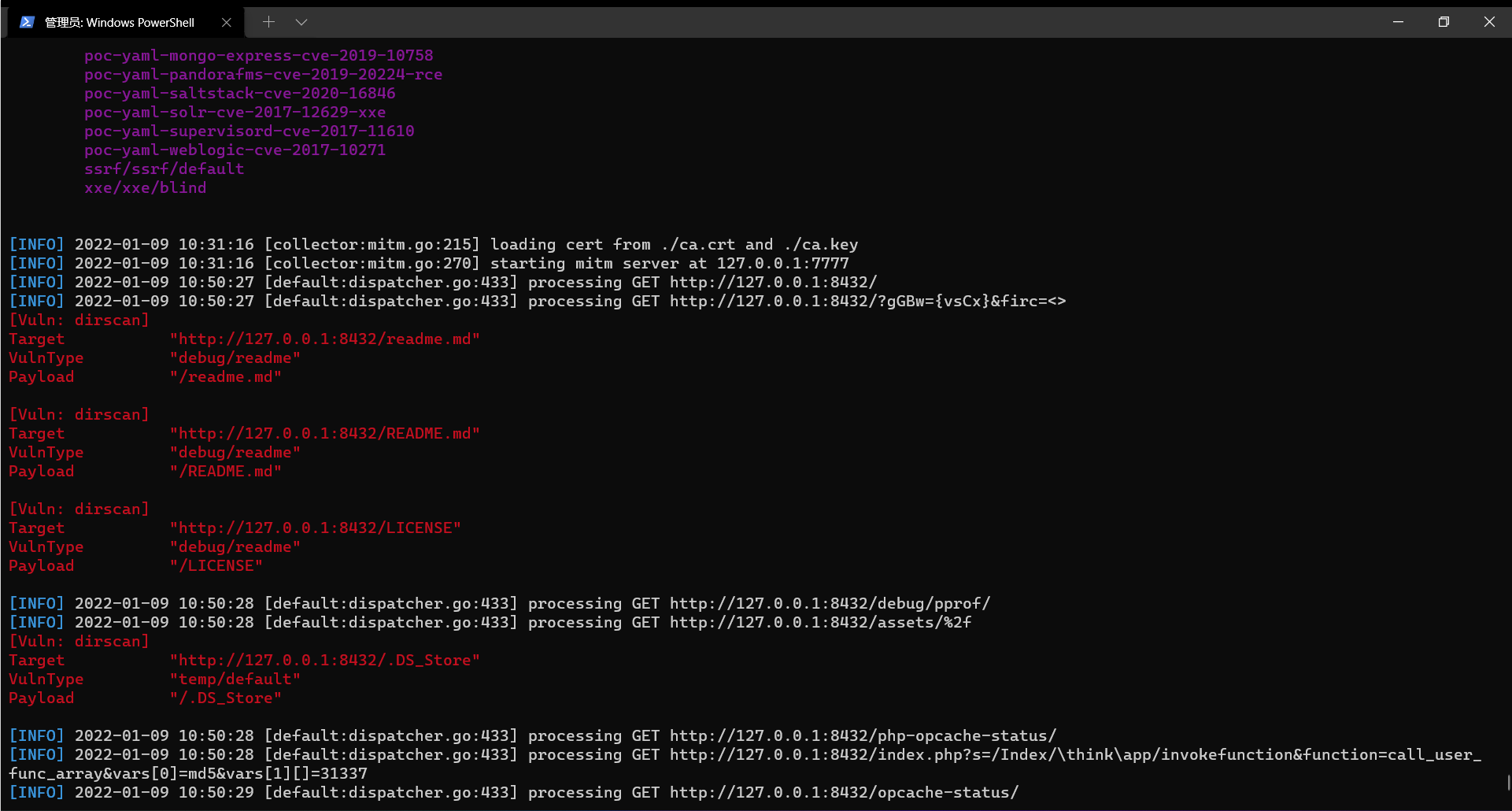Click the Target http://127.0.0.1:8432/.DS_Store line

click(x=325, y=660)
